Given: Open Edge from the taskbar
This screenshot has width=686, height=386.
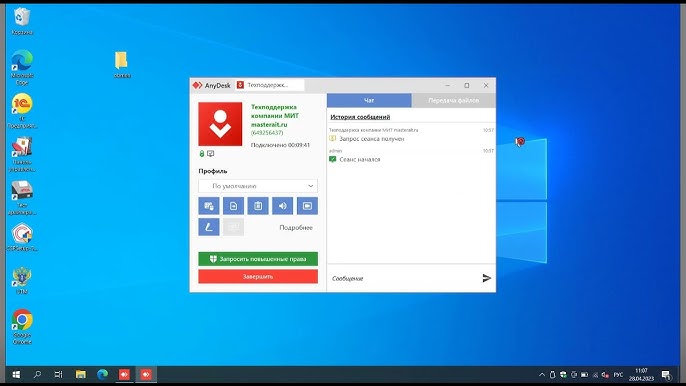Looking at the screenshot, I should pyautogui.click(x=102, y=375).
